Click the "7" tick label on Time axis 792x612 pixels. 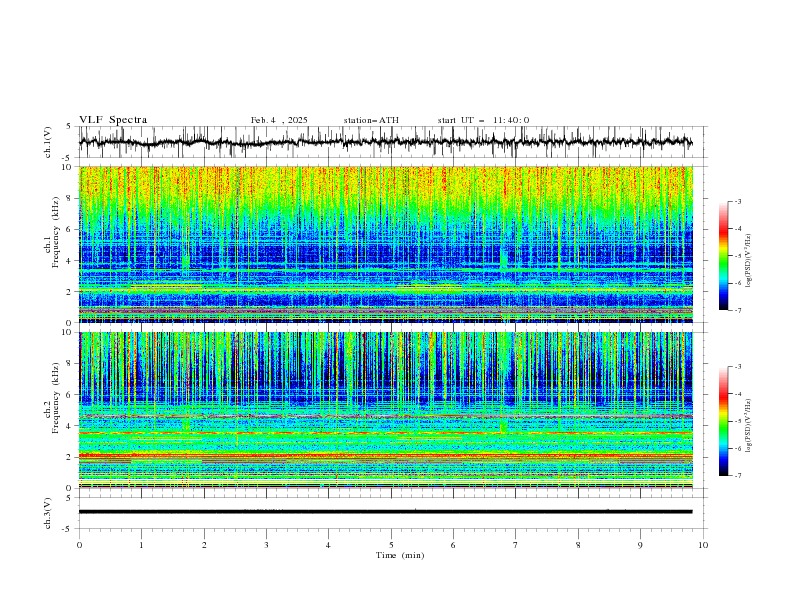[x=516, y=545]
